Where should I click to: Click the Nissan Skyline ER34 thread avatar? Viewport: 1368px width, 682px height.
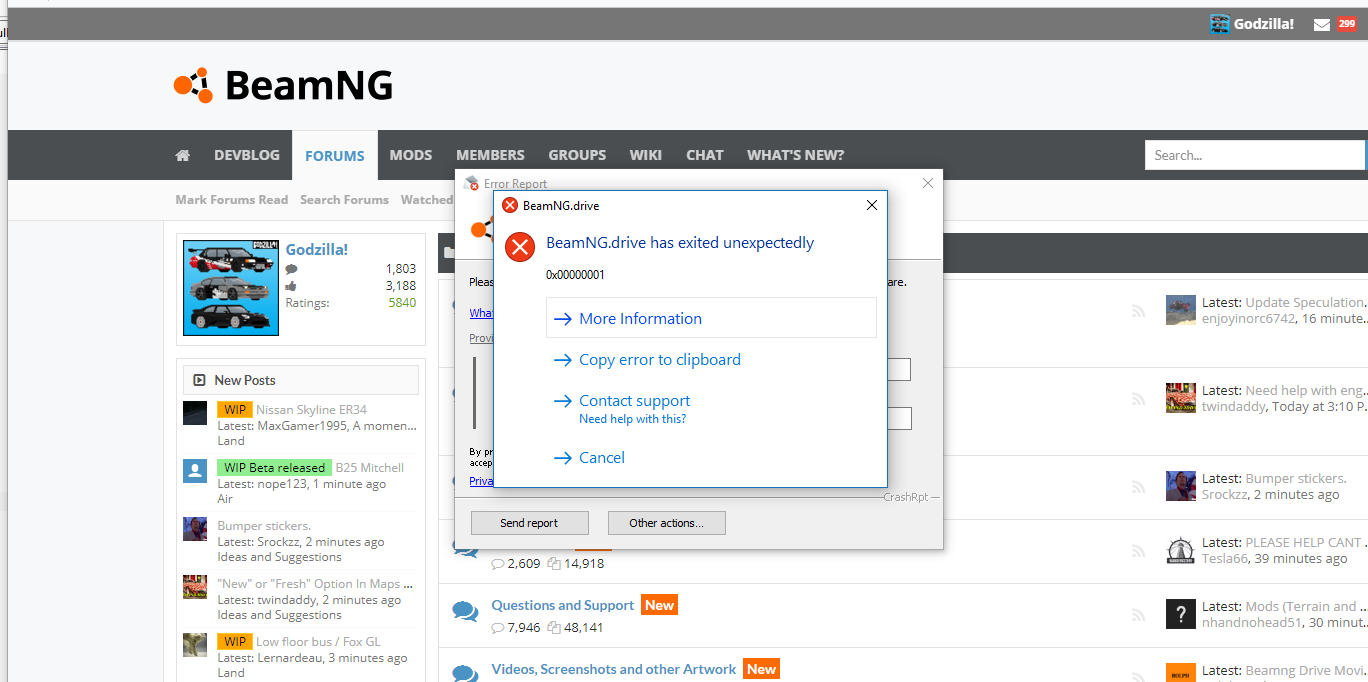coord(195,413)
